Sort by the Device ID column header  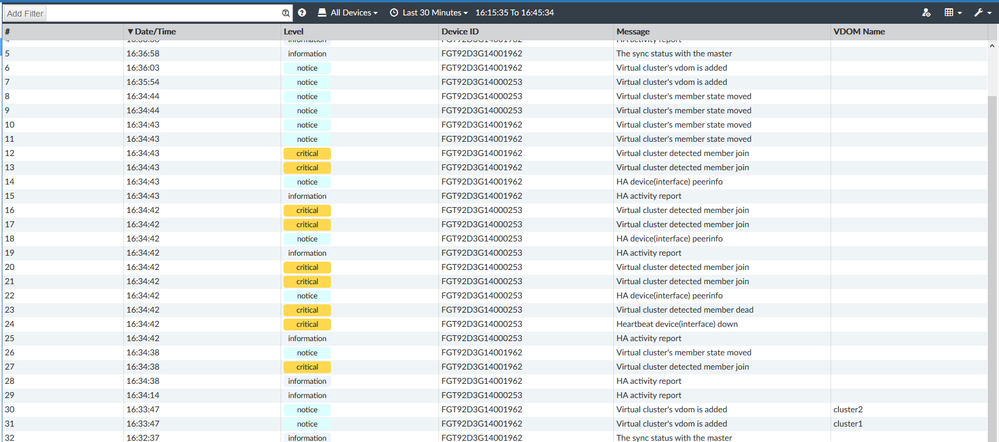pyautogui.click(x=460, y=31)
